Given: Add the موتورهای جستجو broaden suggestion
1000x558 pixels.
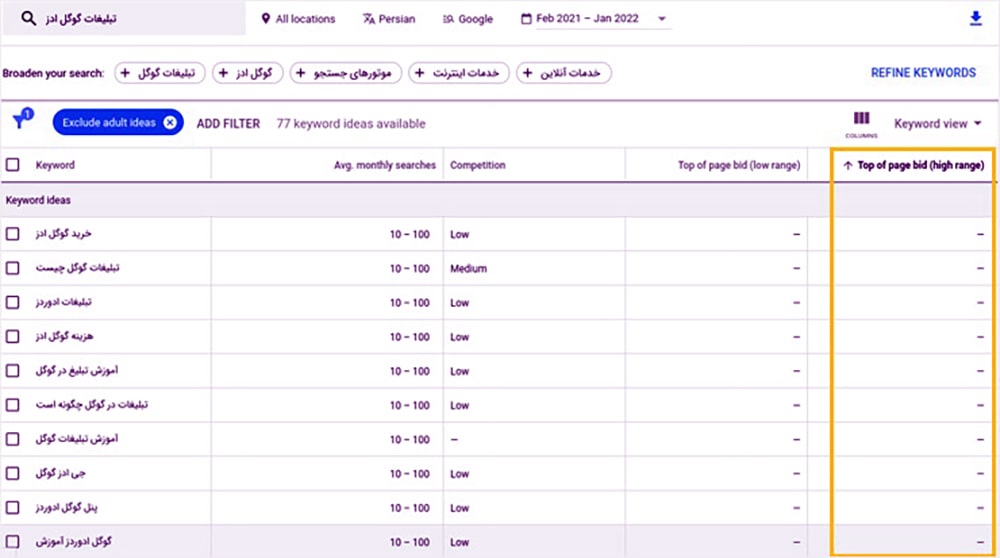Looking at the screenshot, I should (x=346, y=73).
